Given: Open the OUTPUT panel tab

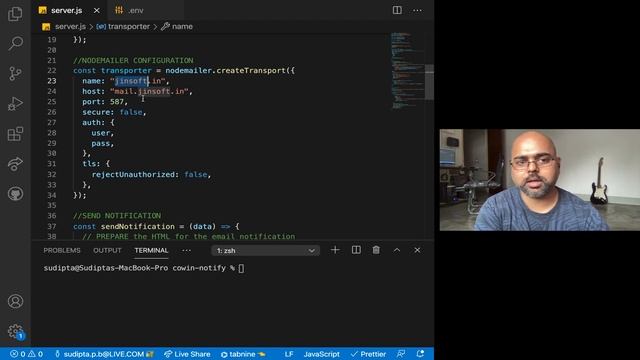Looking at the screenshot, I should (x=107, y=251).
